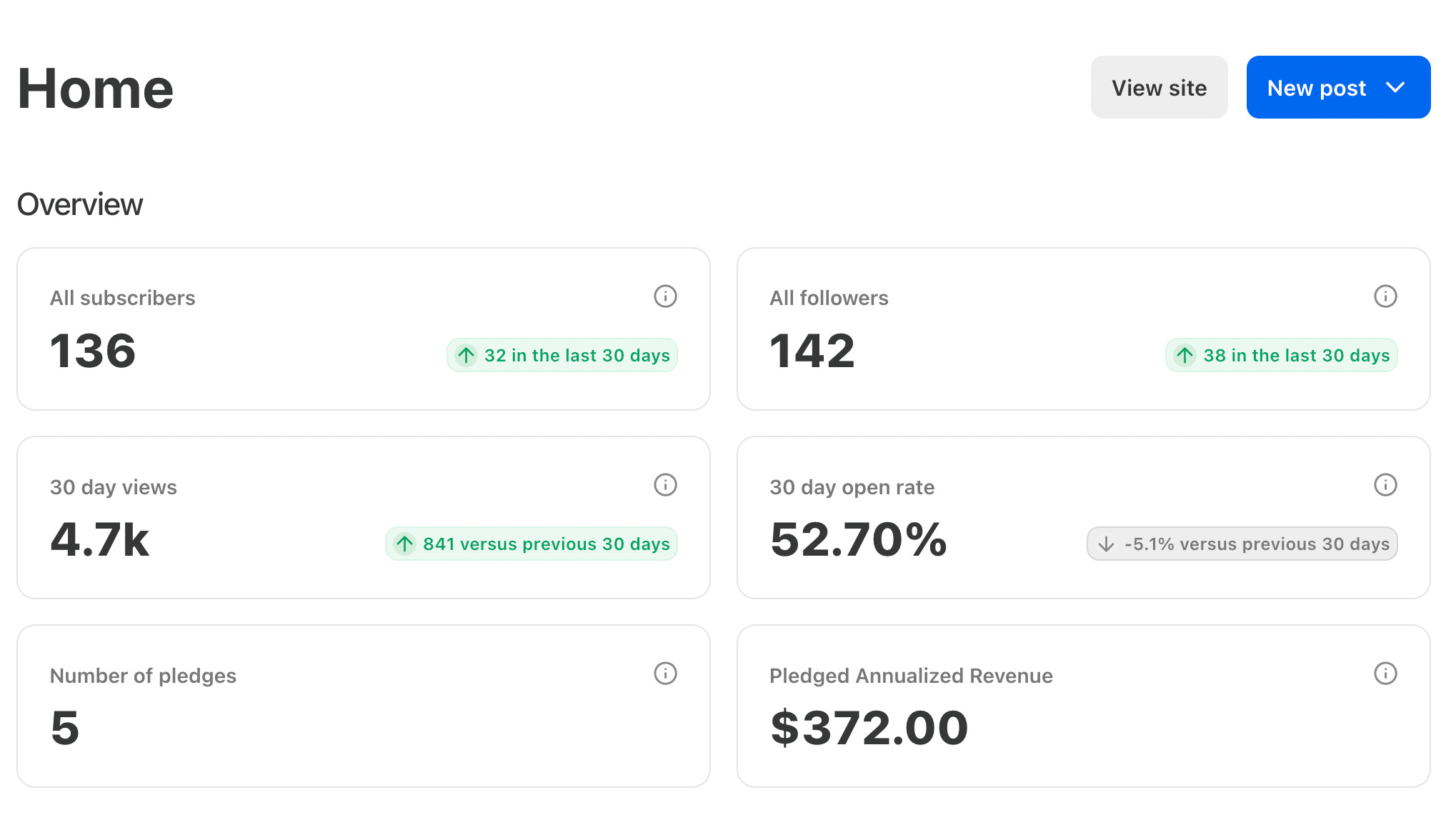Click the View site button
The image size is (1456, 820).
1159,88
